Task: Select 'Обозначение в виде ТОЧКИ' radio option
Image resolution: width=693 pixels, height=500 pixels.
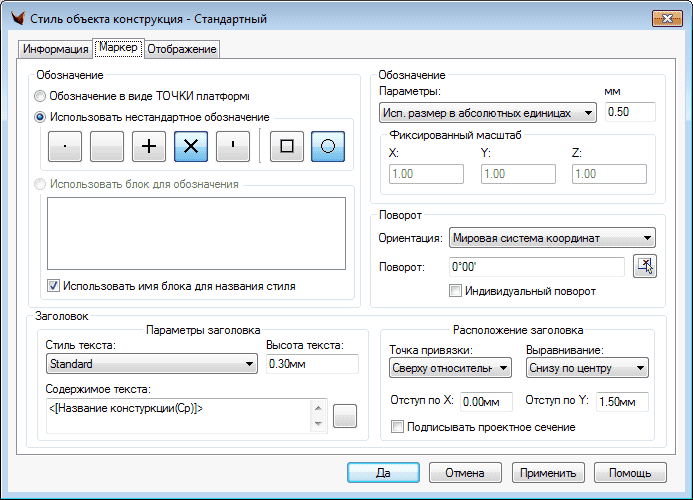Action: 40,96
